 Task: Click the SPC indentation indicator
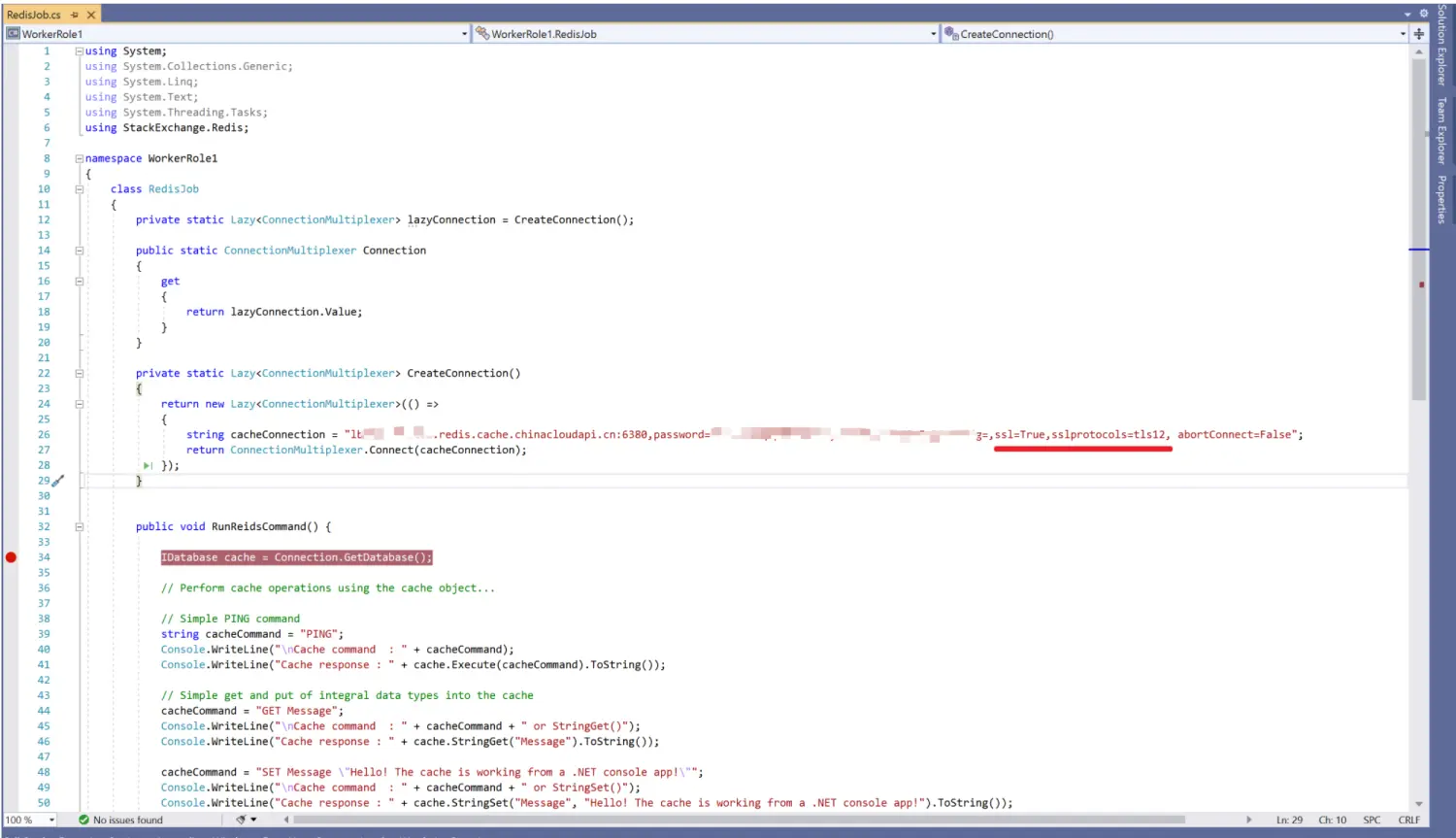click(1372, 821)
